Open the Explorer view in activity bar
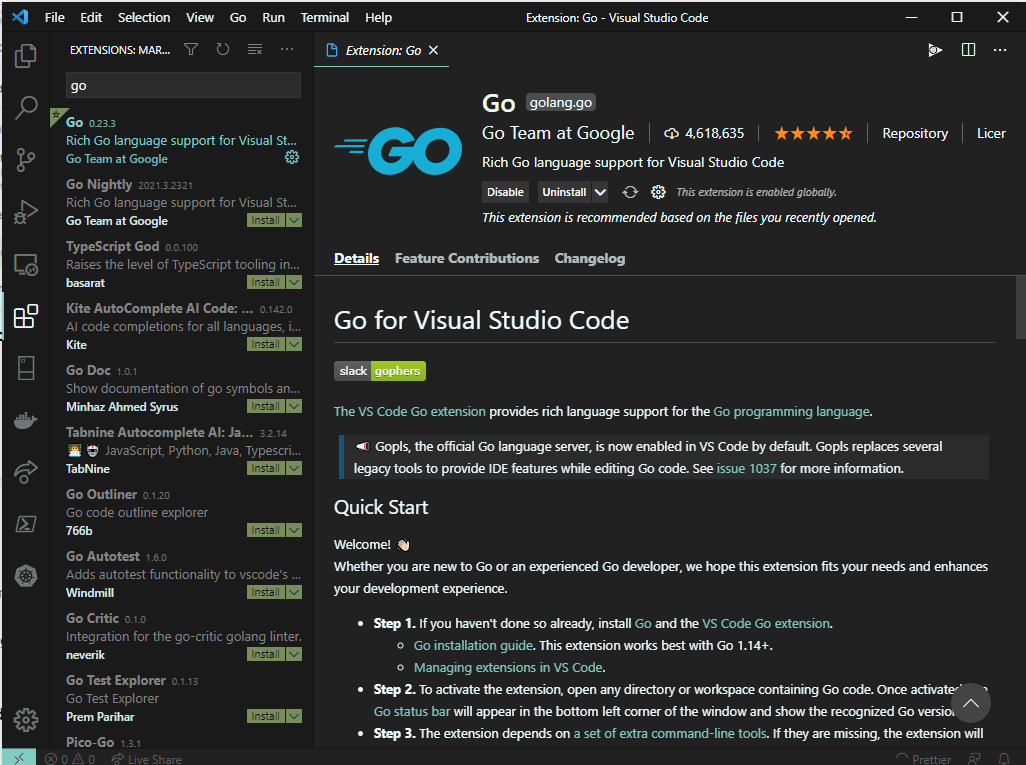Image resolution: width=1026 pixels, height=765 pixels. tap(26, 56)
